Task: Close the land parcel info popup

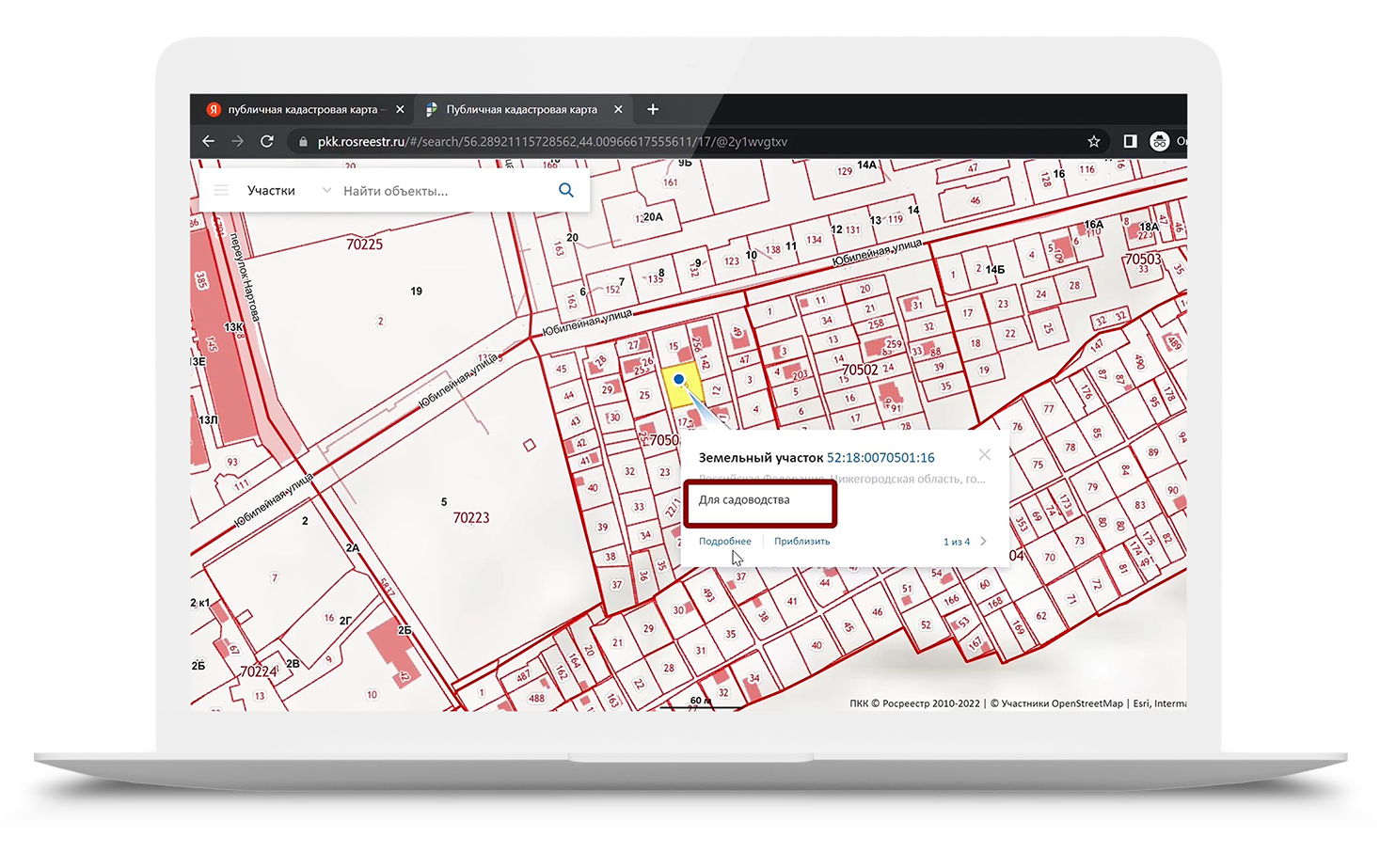Action: [x=984, y=455]
